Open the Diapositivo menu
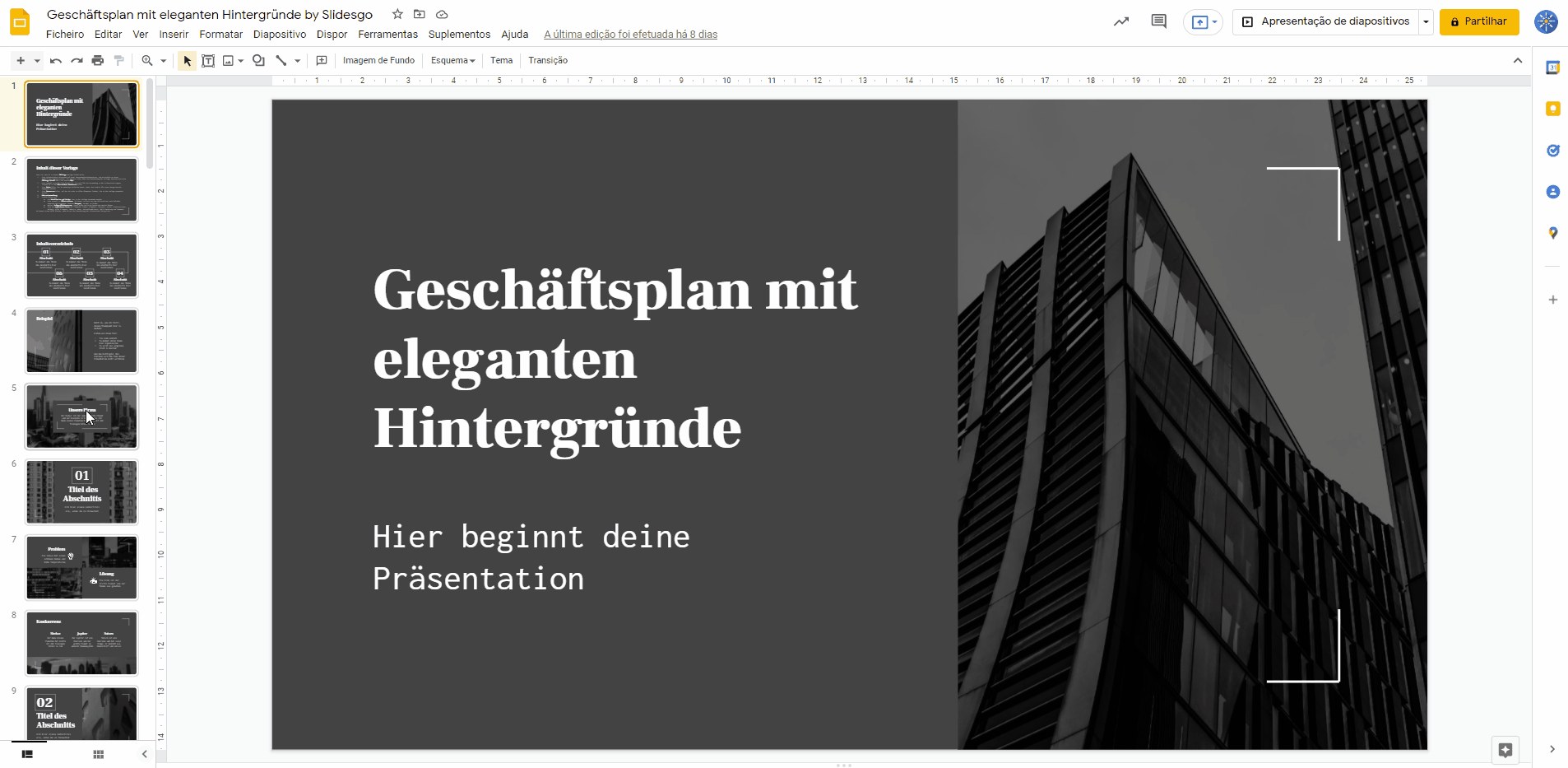The height and width of the screenshot is (768, 1568). (280, 35)
